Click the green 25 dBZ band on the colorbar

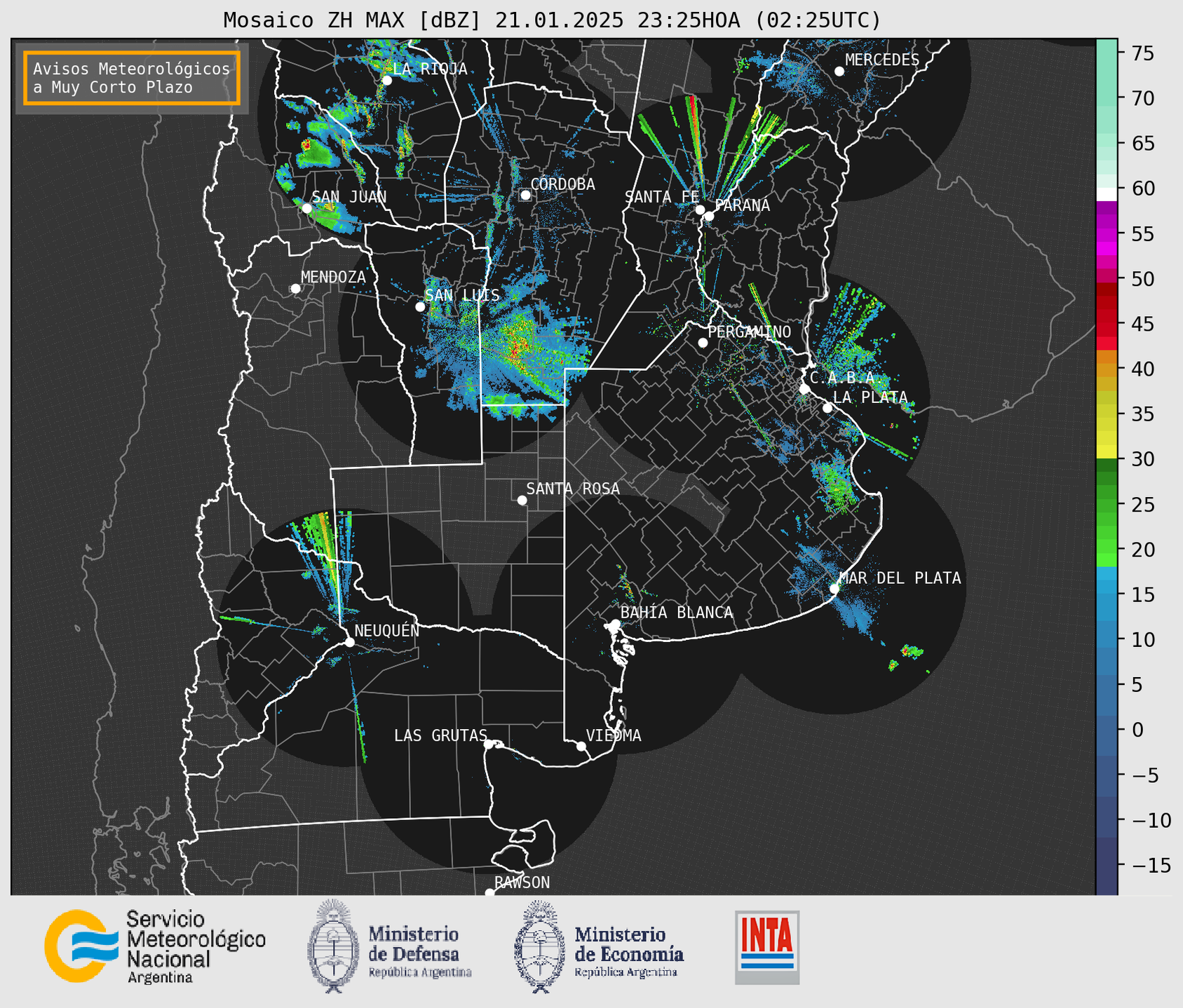click(x=1107, y=505)
